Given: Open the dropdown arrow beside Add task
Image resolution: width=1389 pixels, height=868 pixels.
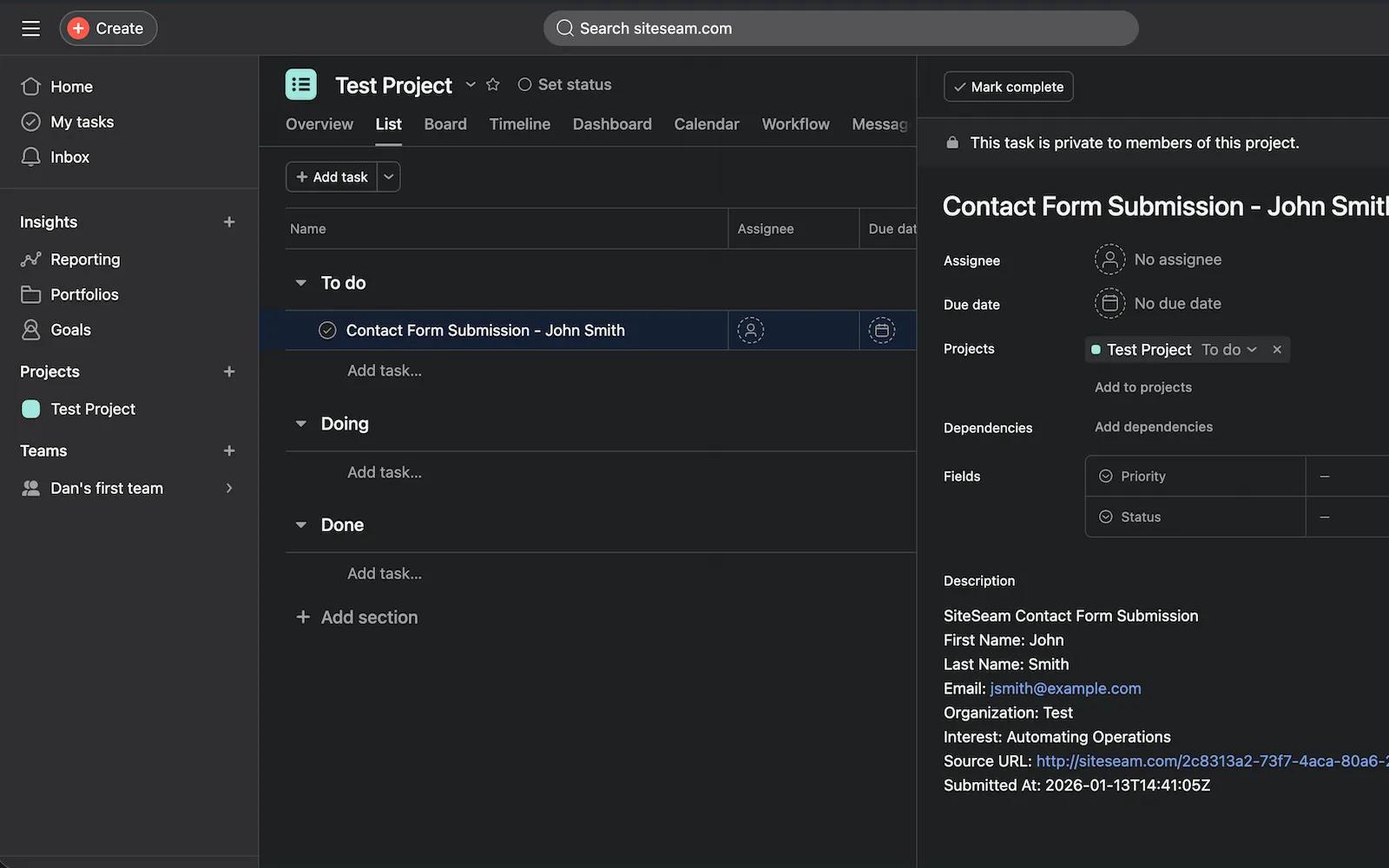Looking at the screenshot, I should pyautogui.click(x=389, y=177).
